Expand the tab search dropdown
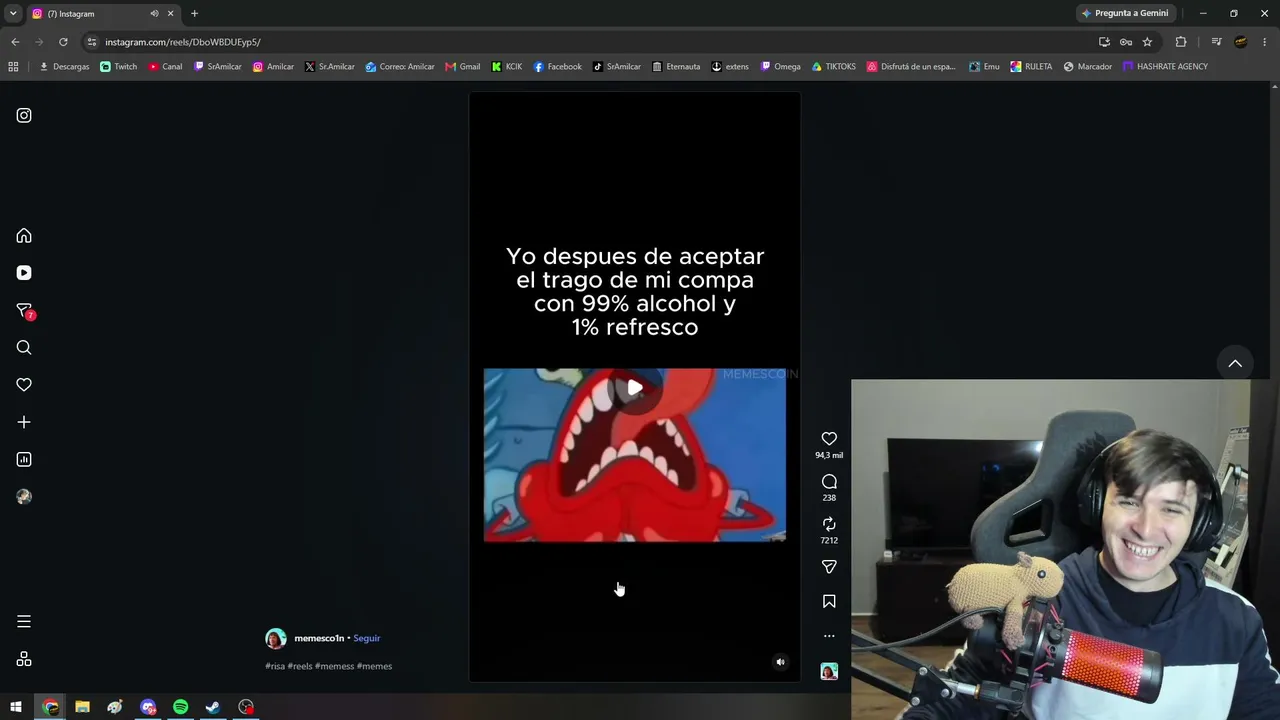The height and width of the screenshot is (720, 1280). (x=13, y=14)
